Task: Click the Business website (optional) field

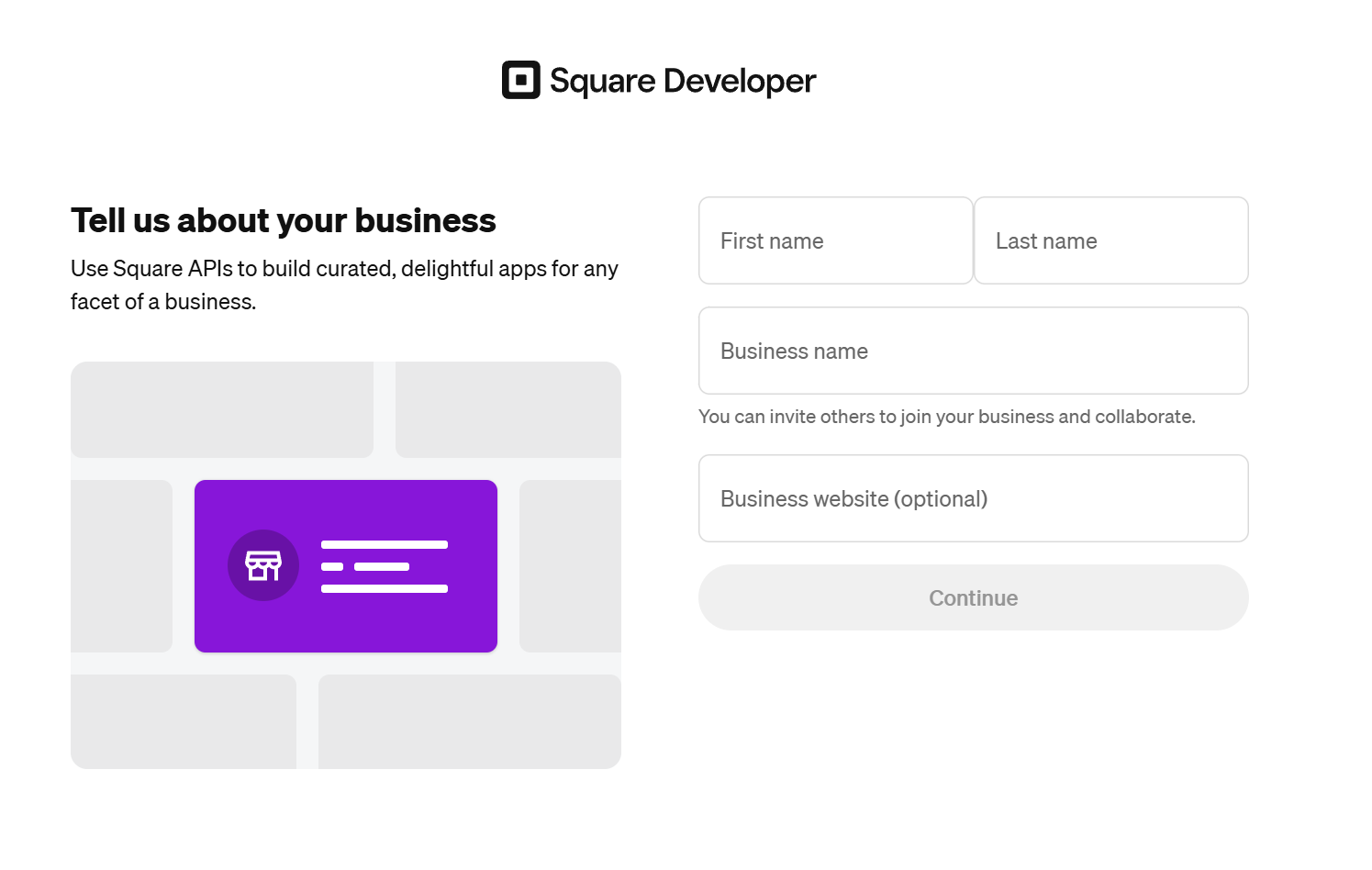Action: pyautogui.click(x=973, y=498)
